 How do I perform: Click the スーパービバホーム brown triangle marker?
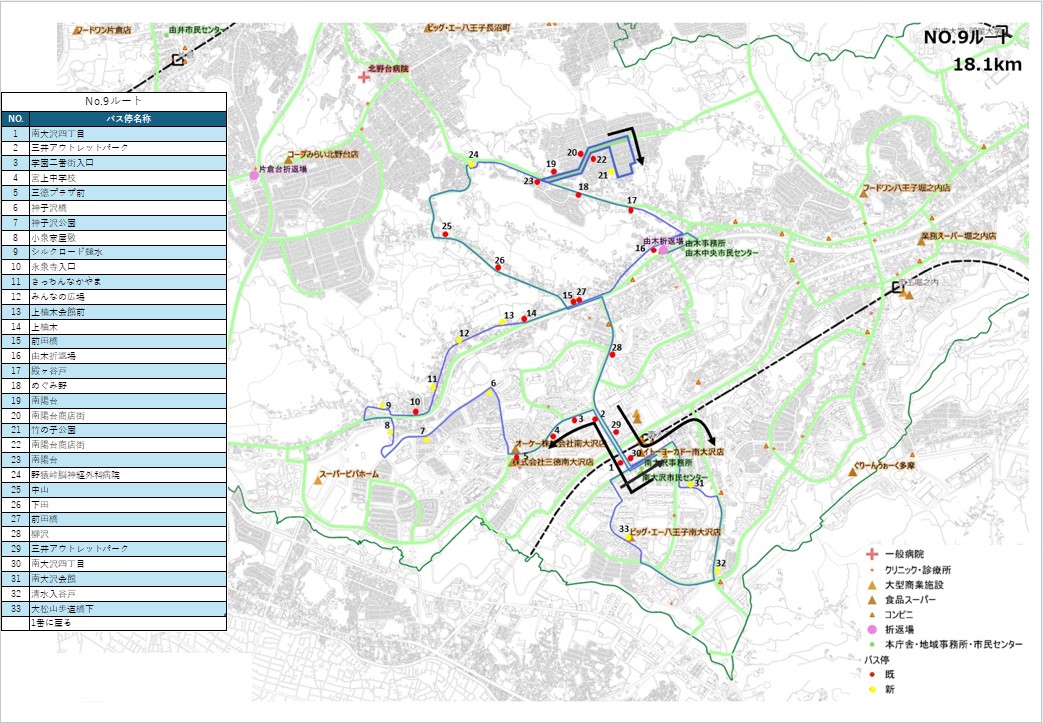tap(318, 480)
